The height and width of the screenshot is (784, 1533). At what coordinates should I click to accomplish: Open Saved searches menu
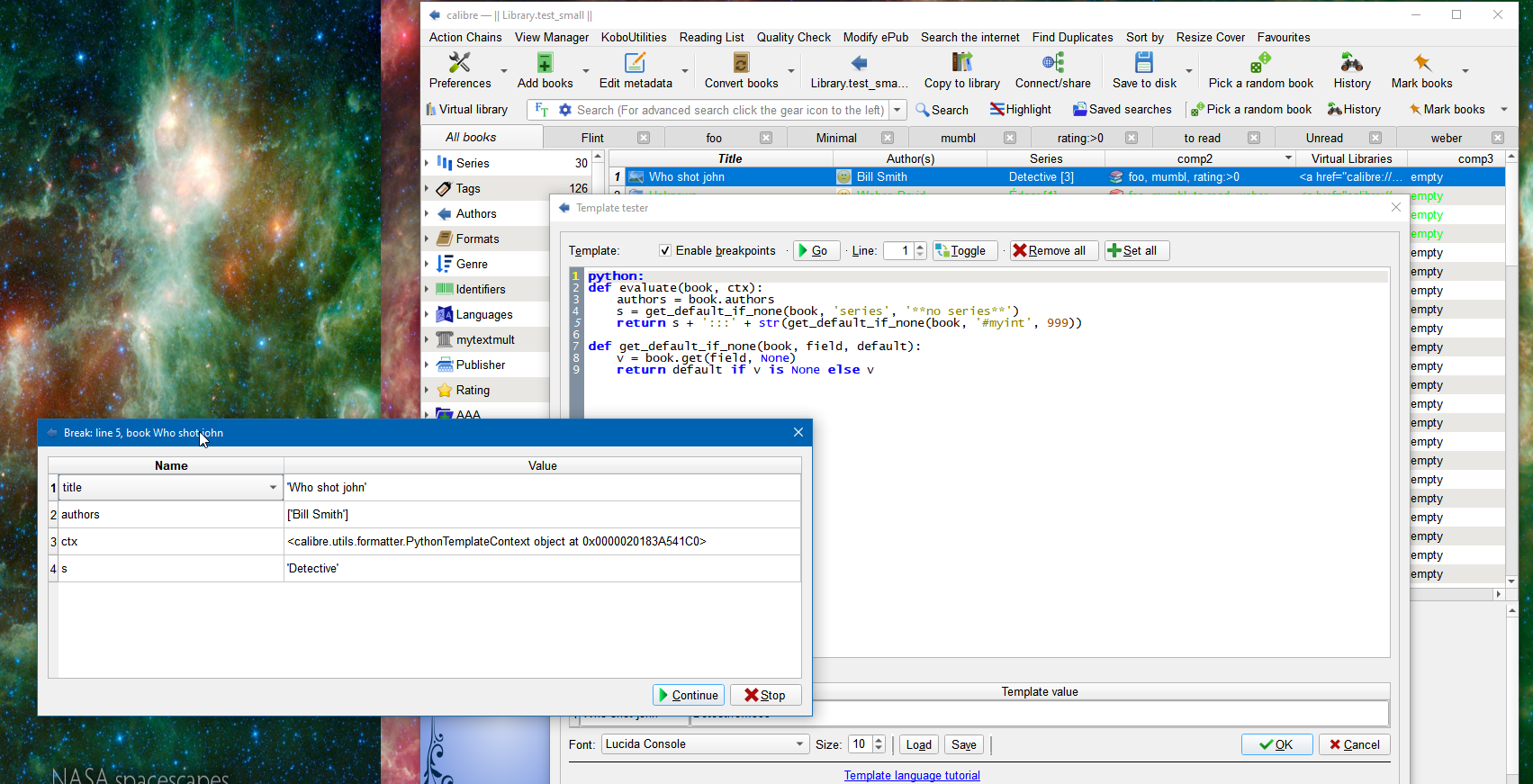[1122, 110]
